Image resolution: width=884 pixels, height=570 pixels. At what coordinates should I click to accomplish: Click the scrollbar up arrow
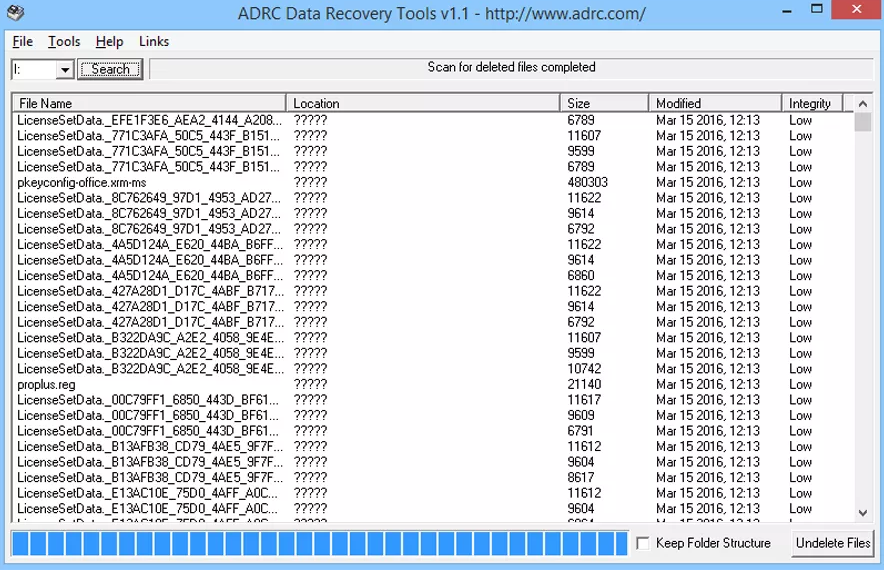click(863, 103)
